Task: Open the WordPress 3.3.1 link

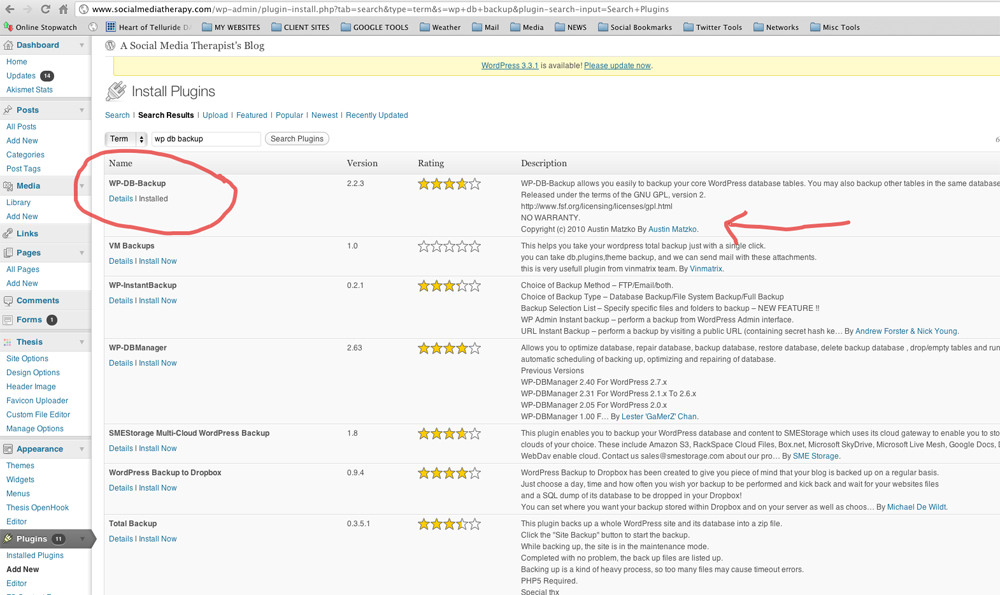Action: 510,66
